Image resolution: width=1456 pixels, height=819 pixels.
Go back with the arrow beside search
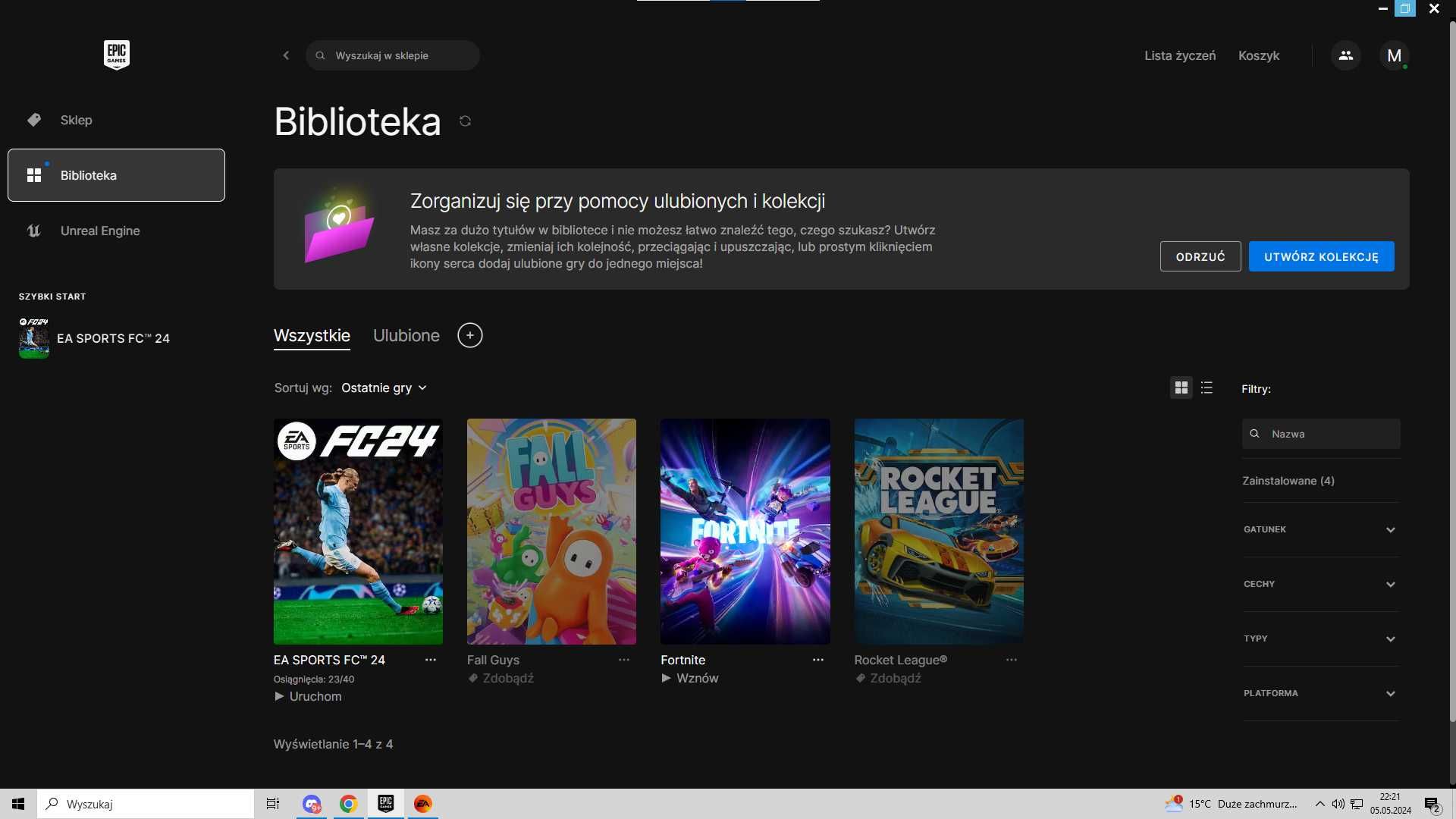pos(286,55)
